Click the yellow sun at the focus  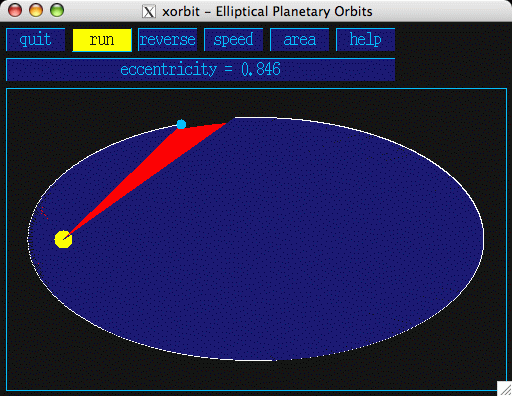(x=63, y=239)
